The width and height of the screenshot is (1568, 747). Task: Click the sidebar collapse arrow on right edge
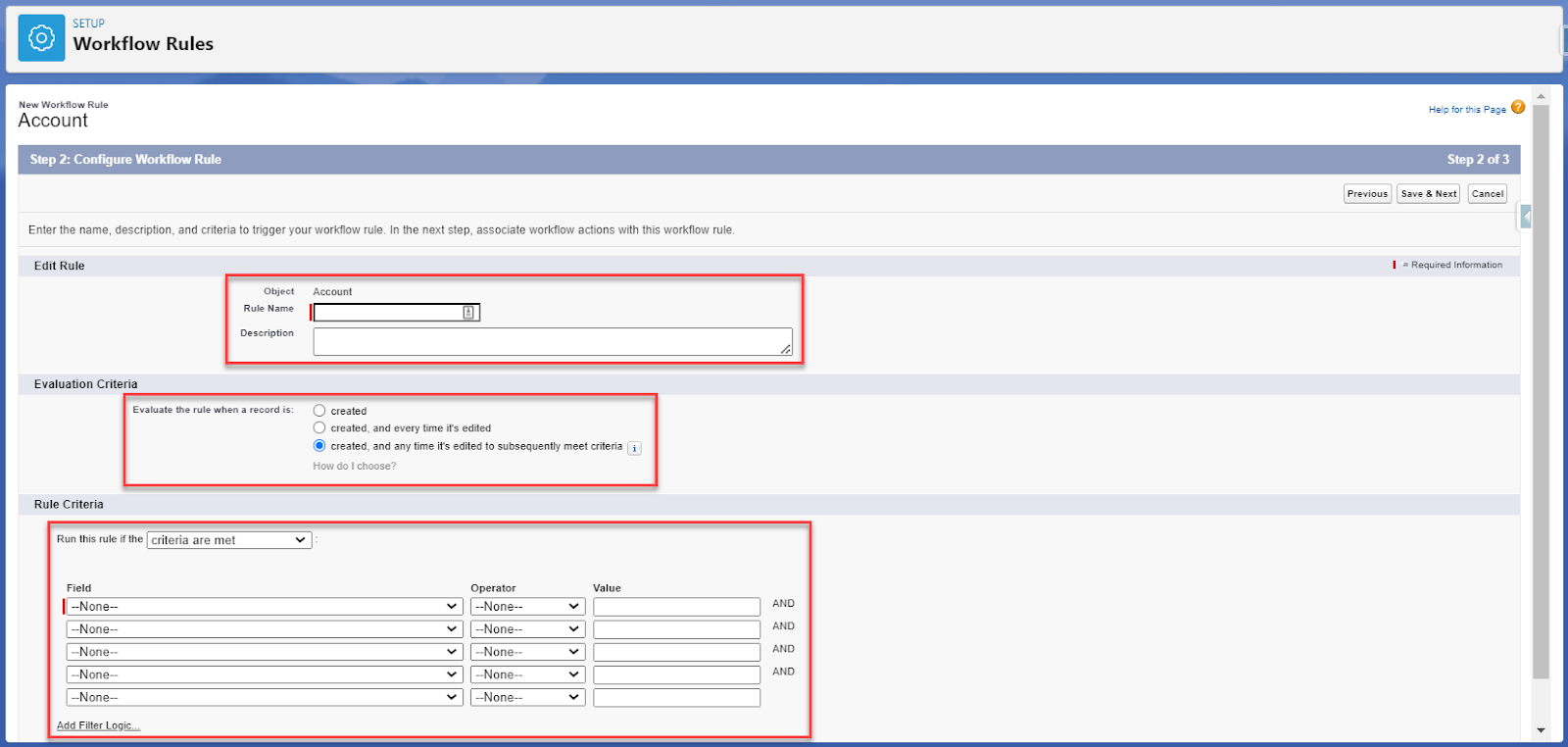point(1525,217)
